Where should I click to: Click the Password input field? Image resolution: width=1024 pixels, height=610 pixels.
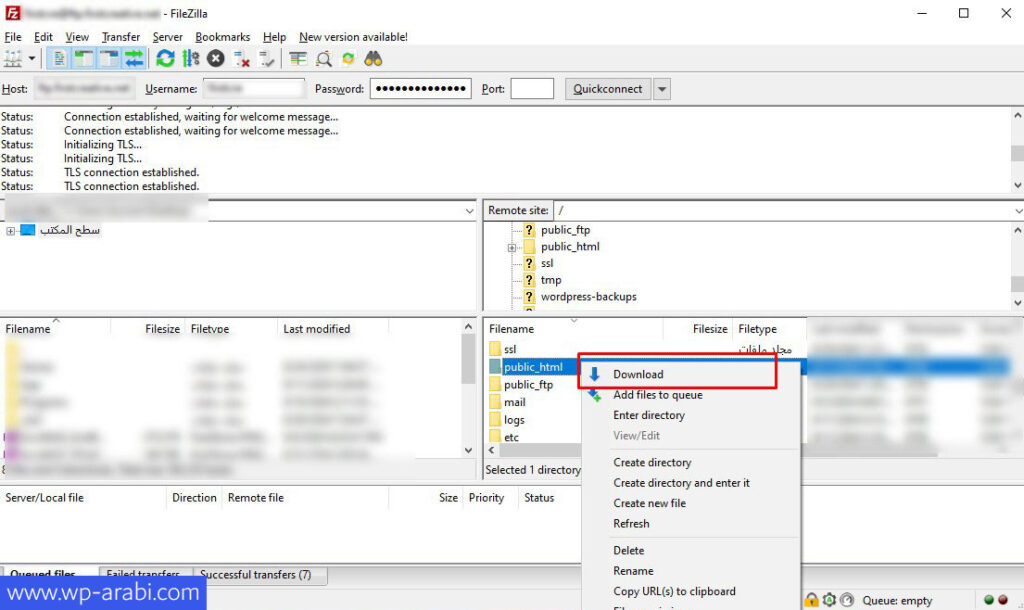[x=421, y=88]
